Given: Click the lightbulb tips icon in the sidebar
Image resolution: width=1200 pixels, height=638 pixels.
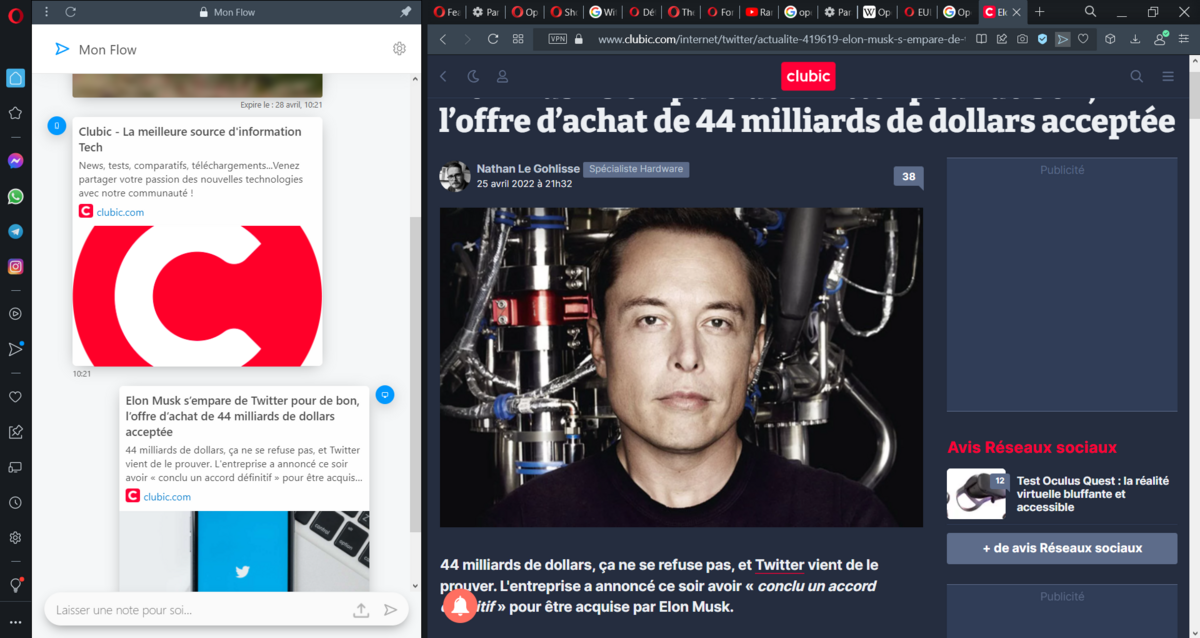Looking at the screenshot, I should [x=15, y=585].
